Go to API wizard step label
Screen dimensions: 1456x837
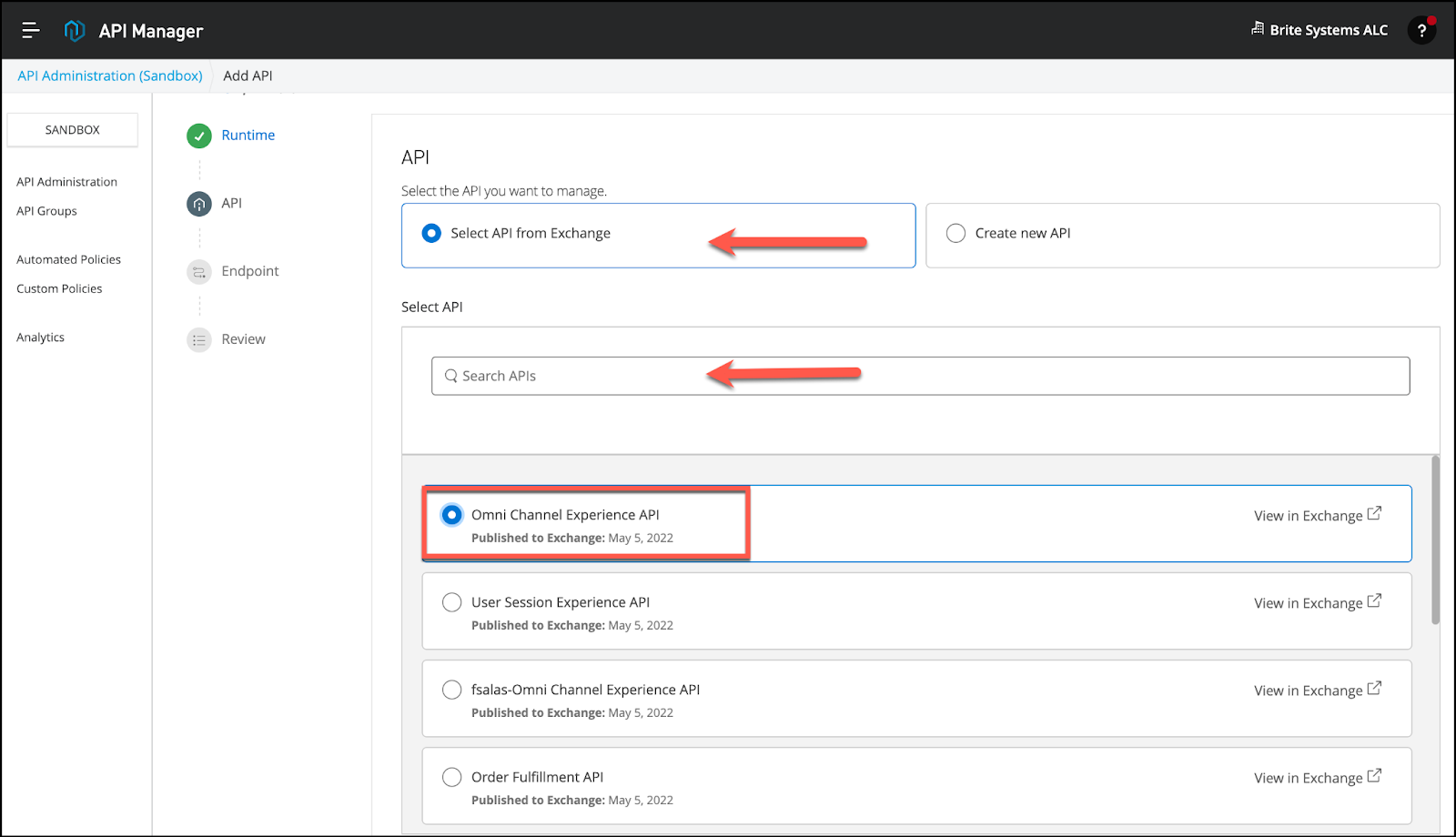[232, 204]
